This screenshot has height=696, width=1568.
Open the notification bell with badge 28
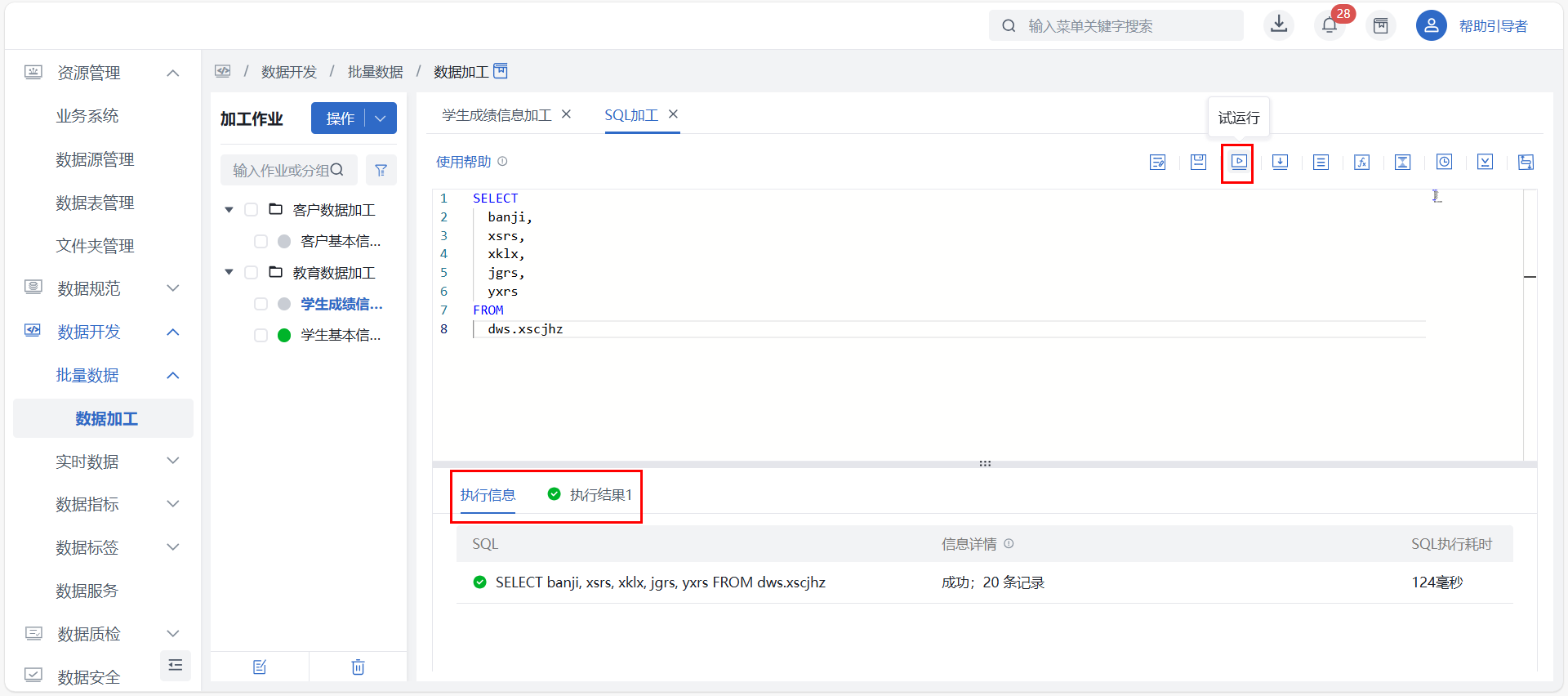pos(1330,25)
